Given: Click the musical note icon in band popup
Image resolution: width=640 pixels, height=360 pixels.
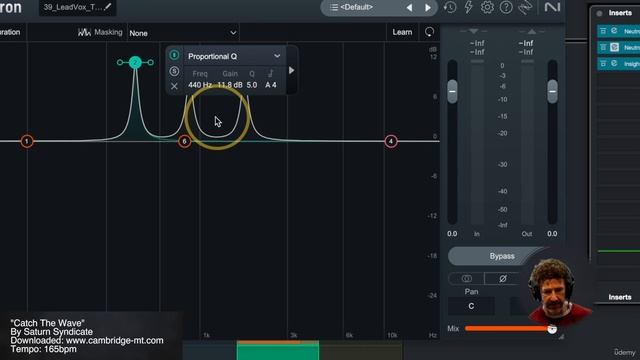Looking at the screenshot, I should (x=270, y=73).
